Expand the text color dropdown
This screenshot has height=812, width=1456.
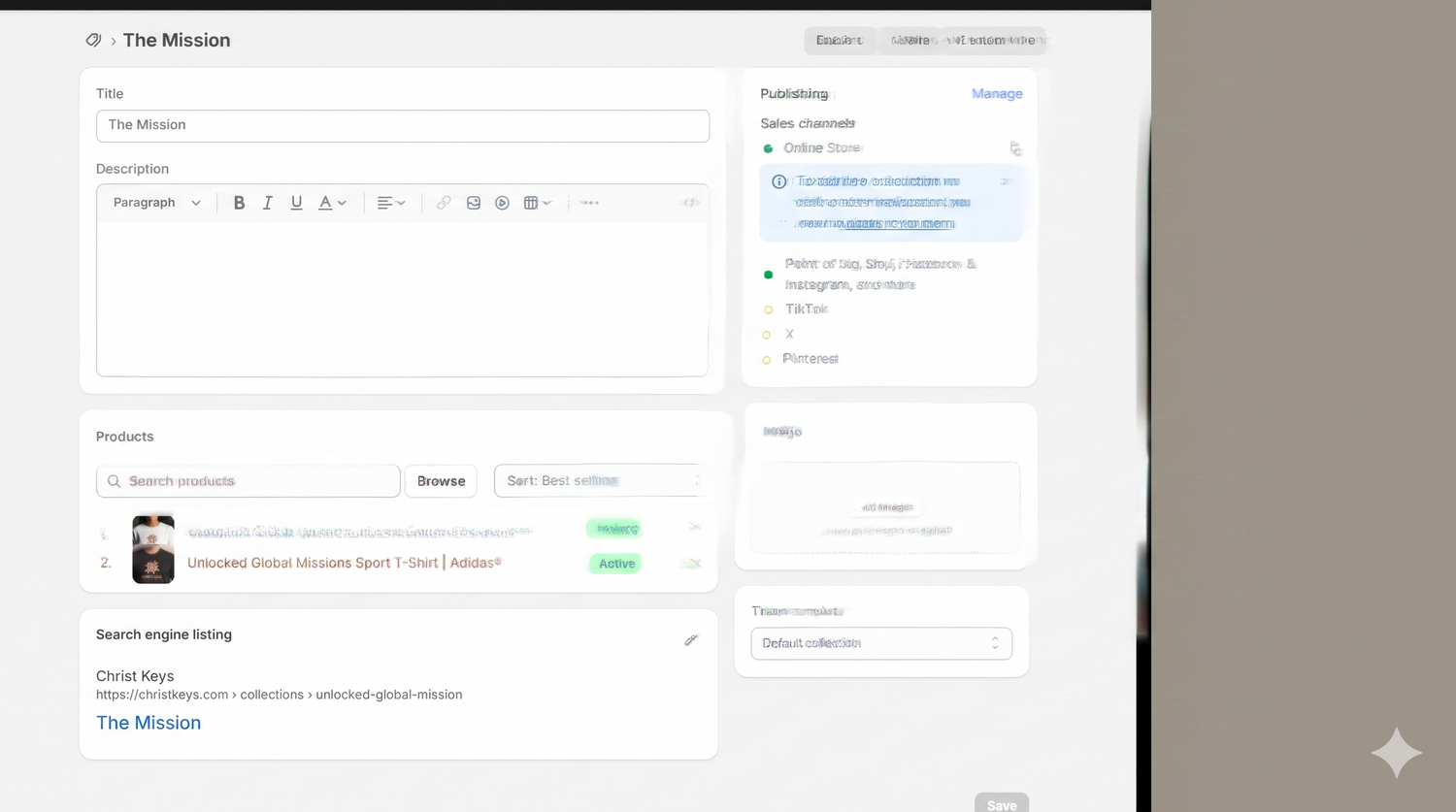(333, 203)
